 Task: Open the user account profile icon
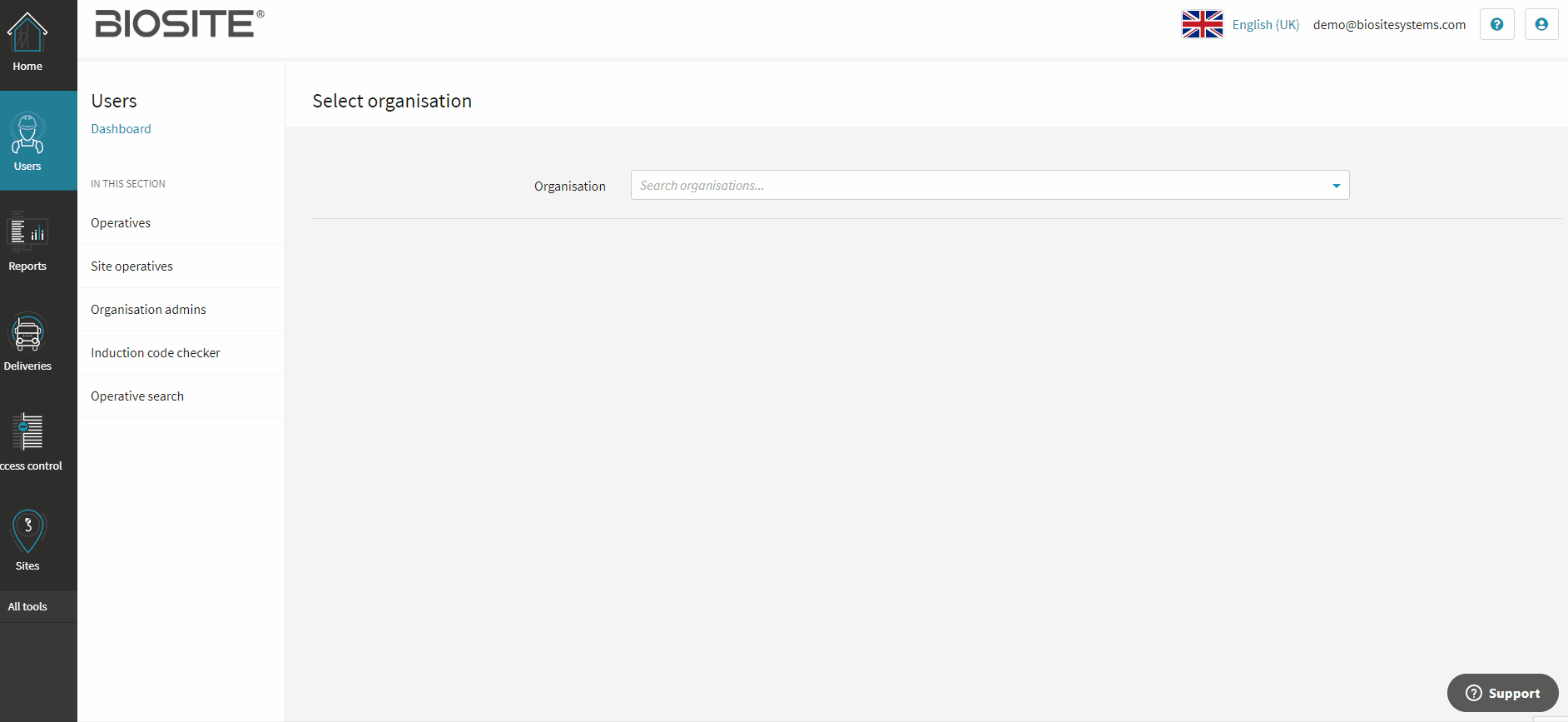[1541, 24]
